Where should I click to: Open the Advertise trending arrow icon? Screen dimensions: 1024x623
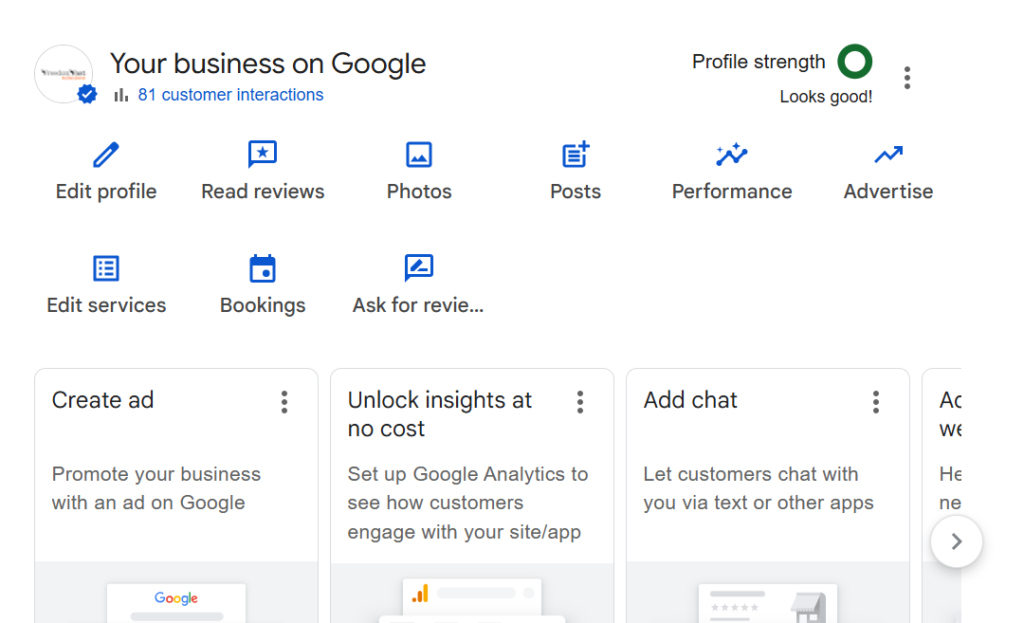(x=888, y=155)
